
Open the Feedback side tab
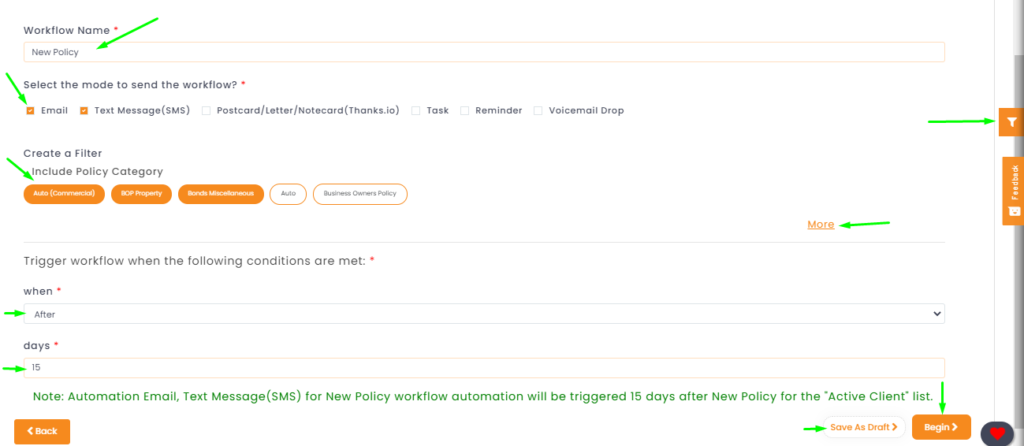1013,191
